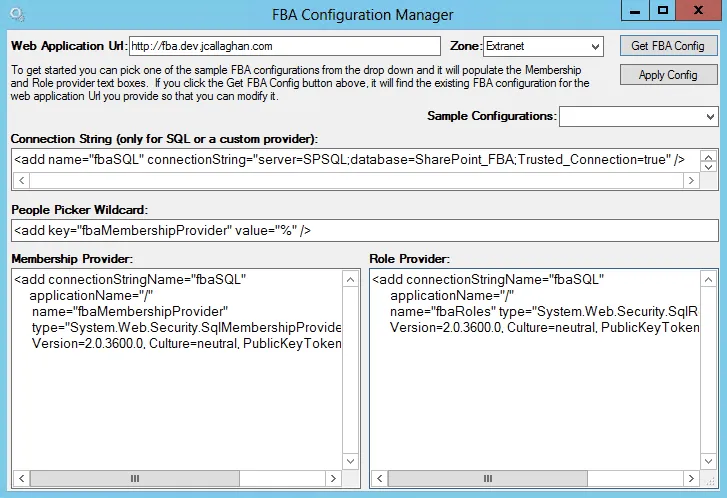
Task: Expand the Sample Configurations dropdown
Action: click(x=638, y=116)
